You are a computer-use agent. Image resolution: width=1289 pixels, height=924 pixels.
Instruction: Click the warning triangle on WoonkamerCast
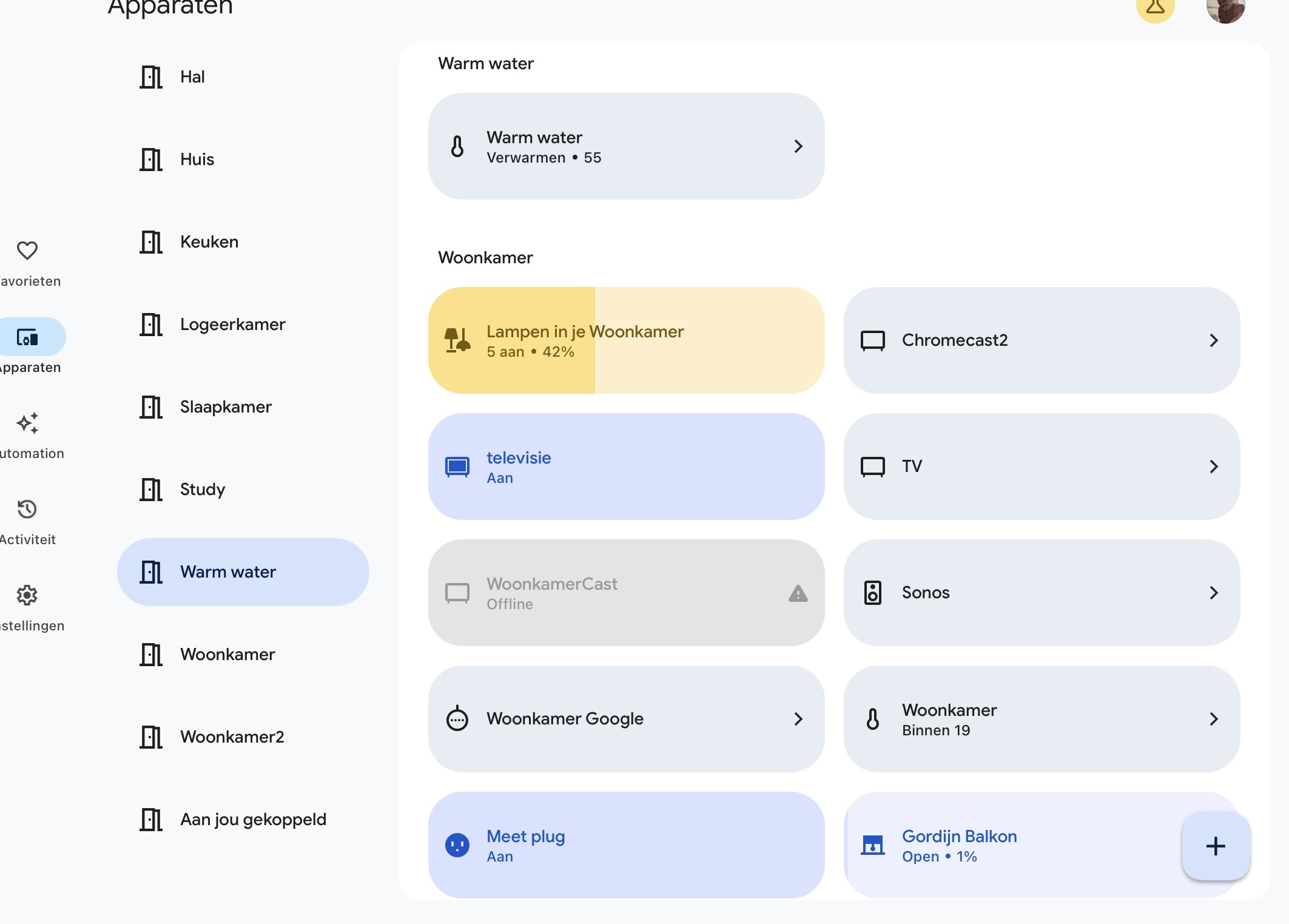[x=798, y=593]
